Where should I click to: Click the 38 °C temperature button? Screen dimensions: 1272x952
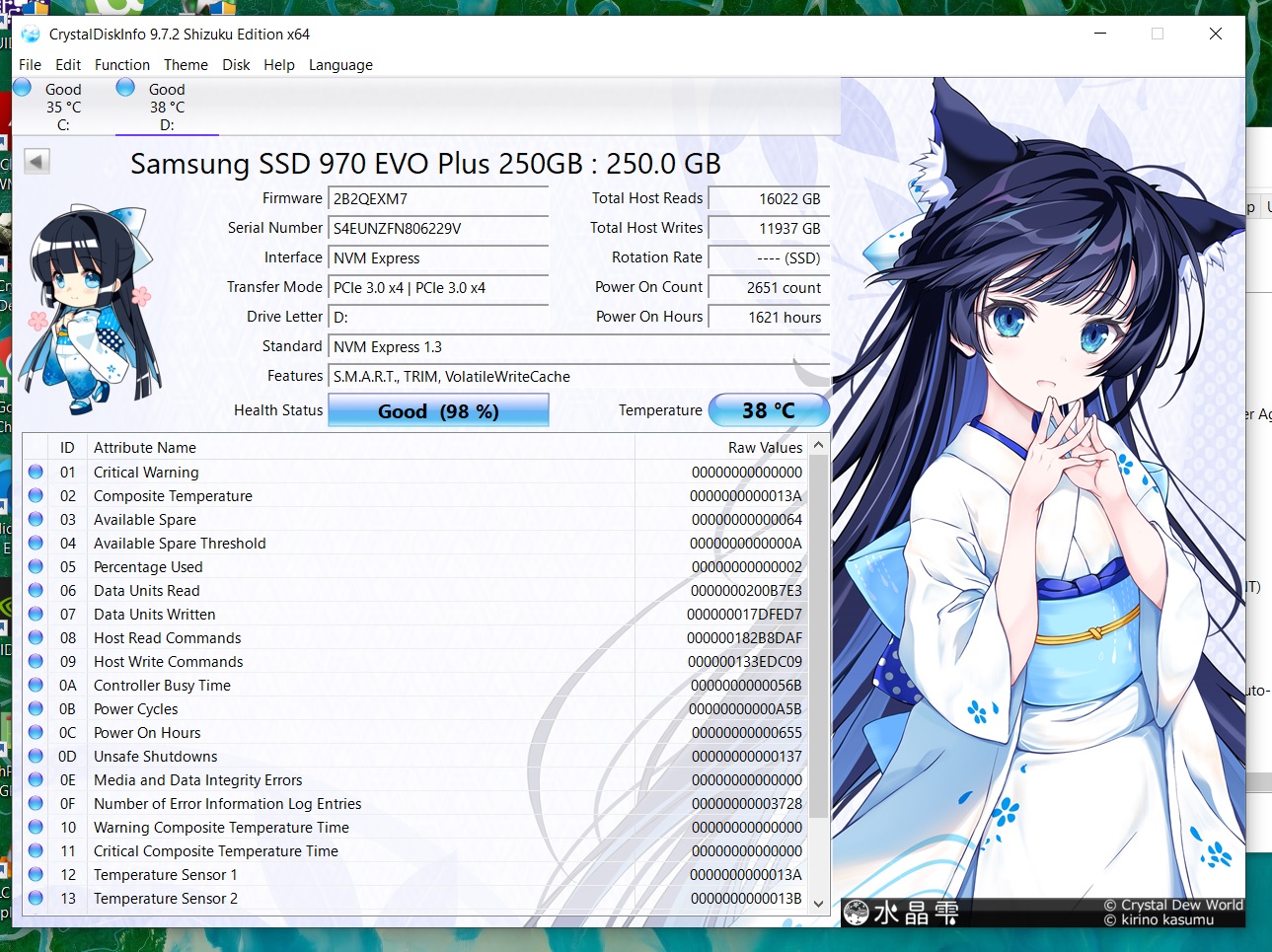click(769, 410)
